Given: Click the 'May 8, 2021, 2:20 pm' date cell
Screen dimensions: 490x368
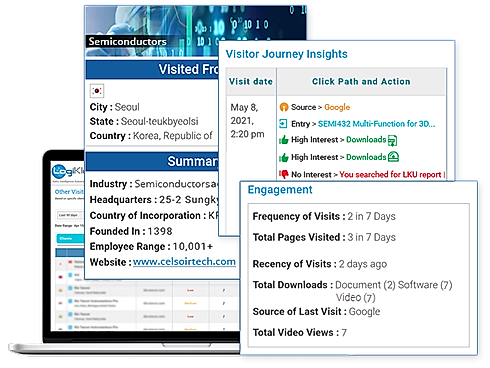Looking at the screenshot, I should click(x=247, y=121).
